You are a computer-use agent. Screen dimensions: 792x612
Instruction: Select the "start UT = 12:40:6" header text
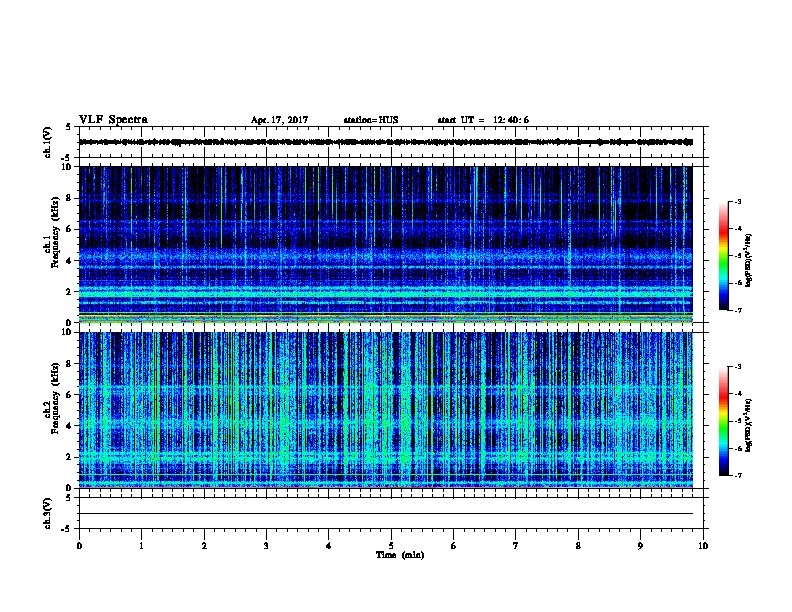click(x=483, y=120)
